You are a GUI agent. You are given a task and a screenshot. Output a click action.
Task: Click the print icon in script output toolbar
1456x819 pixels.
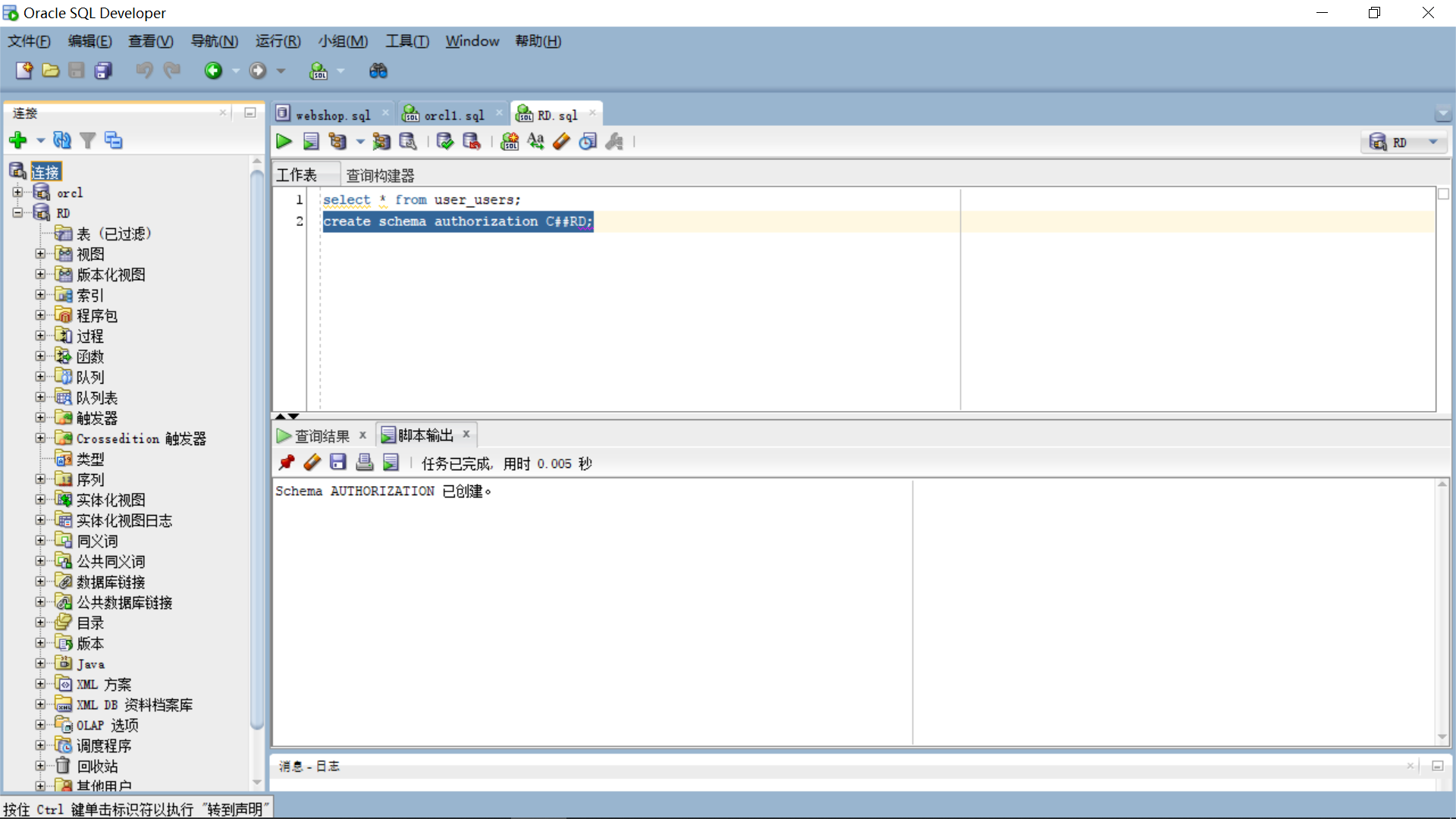[365, 463]
